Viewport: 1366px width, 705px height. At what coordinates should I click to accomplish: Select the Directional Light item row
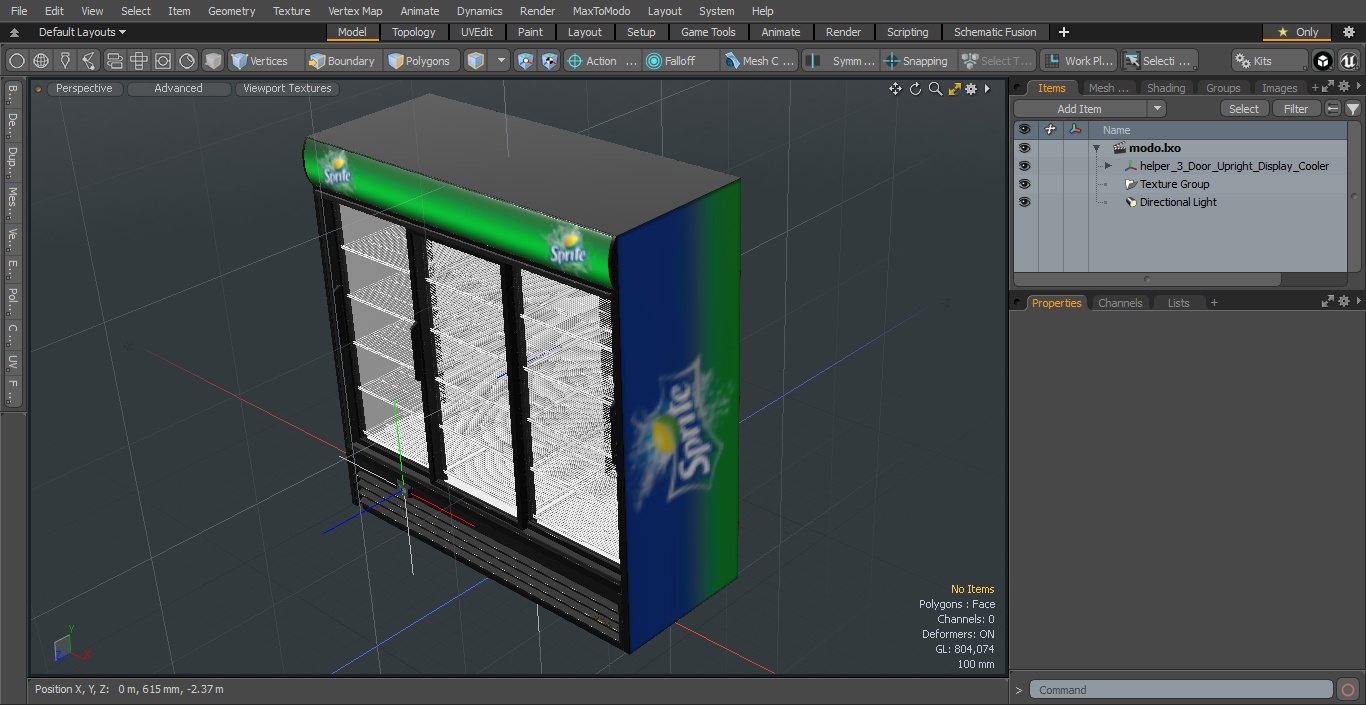pos(1180,202)
